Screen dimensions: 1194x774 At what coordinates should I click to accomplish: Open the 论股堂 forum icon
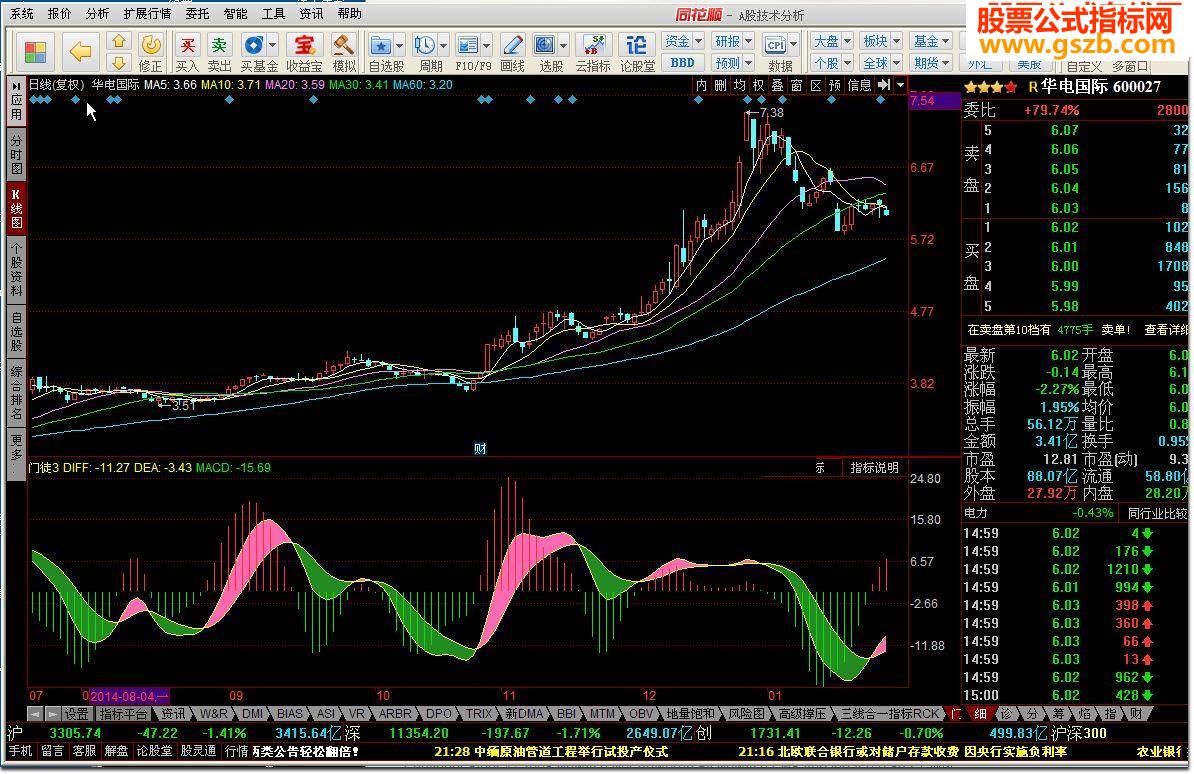(637, 46)
